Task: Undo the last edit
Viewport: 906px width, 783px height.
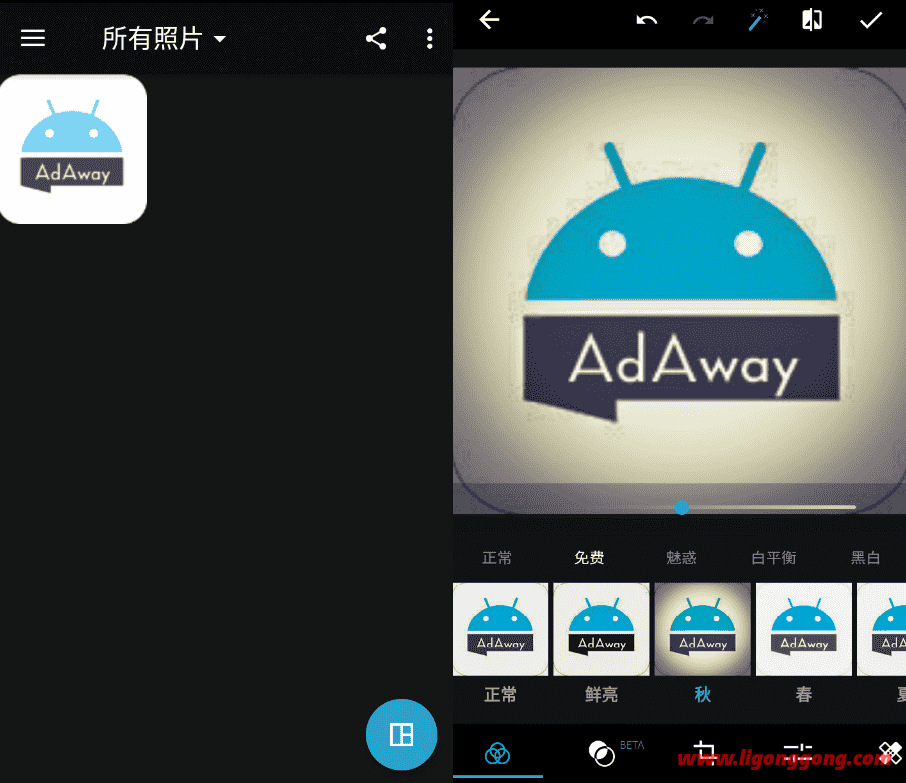Action: [647, 20]
